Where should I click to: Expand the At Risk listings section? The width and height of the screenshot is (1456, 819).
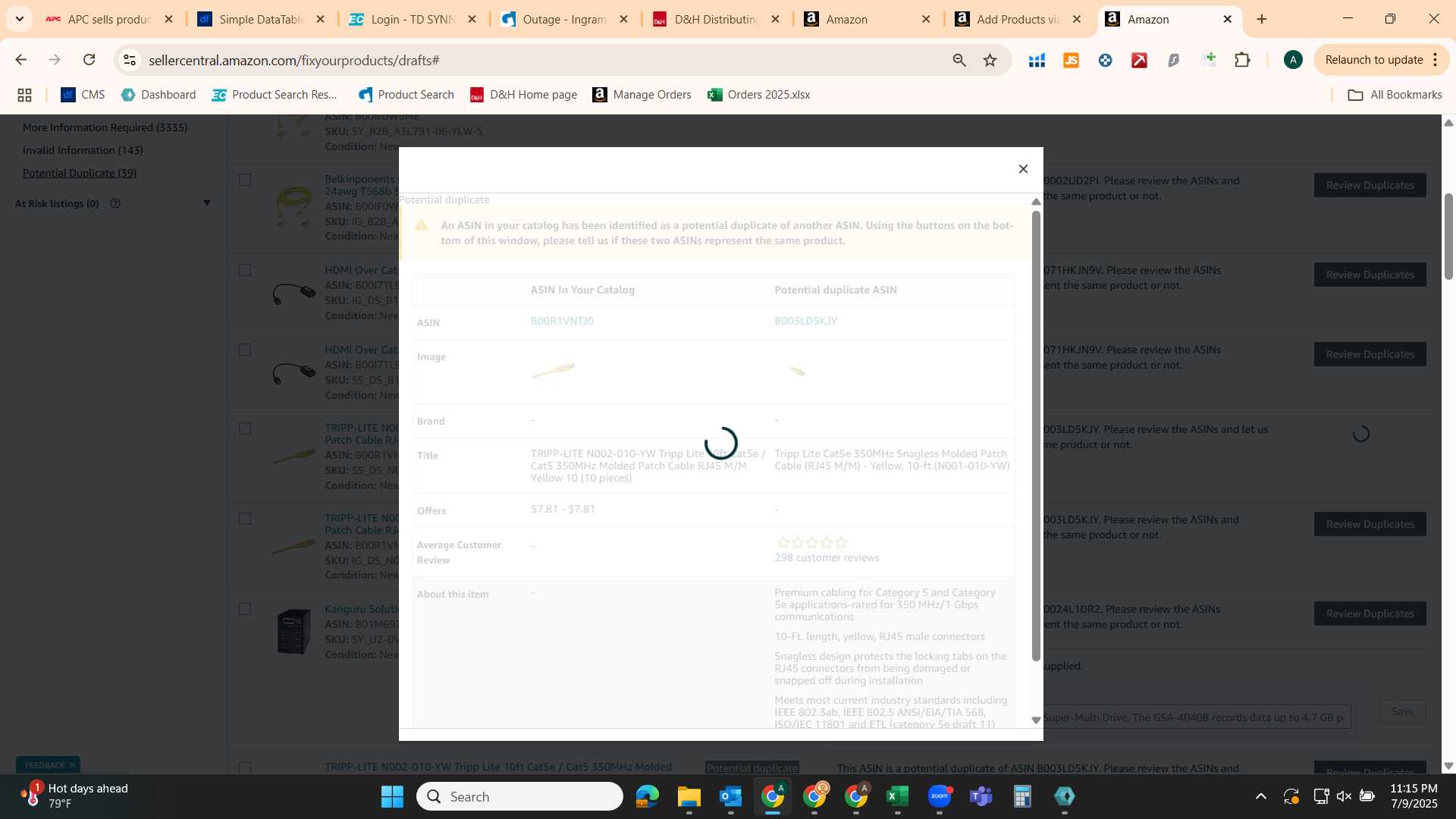206,203
